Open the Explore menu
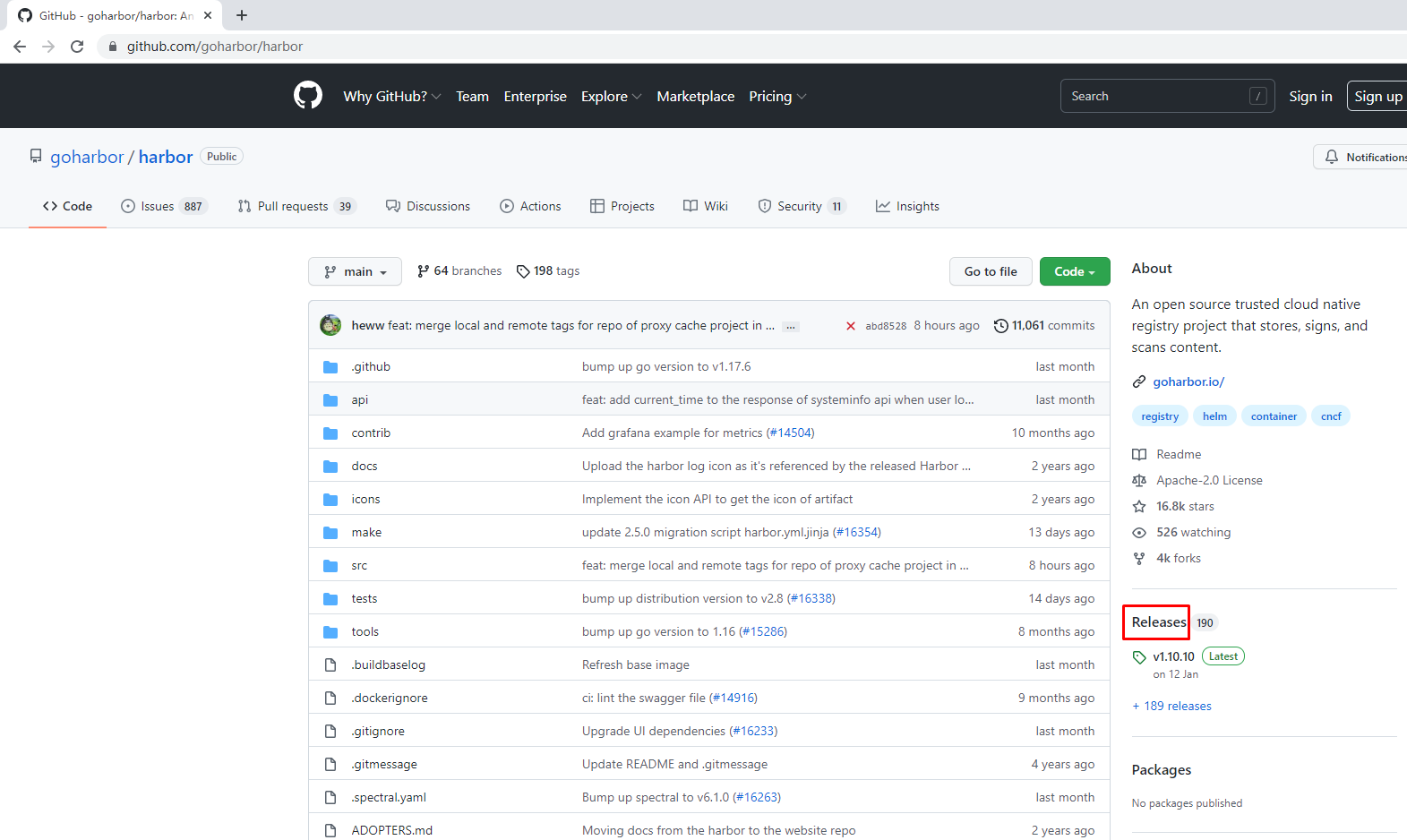 [611, 97]
